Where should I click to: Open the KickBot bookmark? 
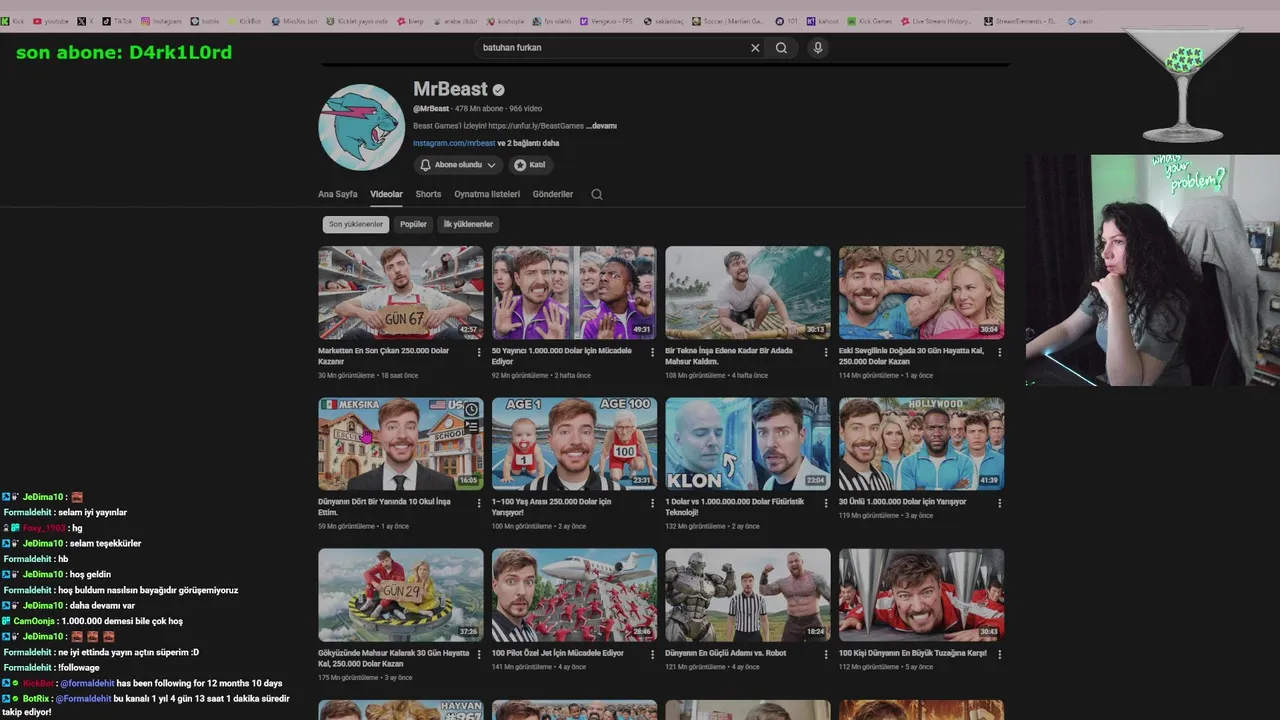coord(244,21)
